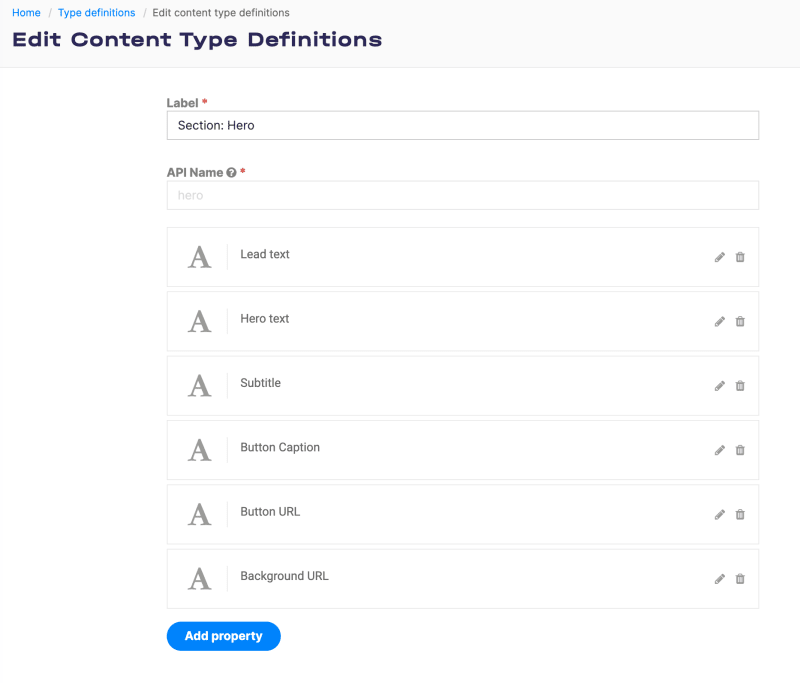Select the Button Caption property name

280,447
